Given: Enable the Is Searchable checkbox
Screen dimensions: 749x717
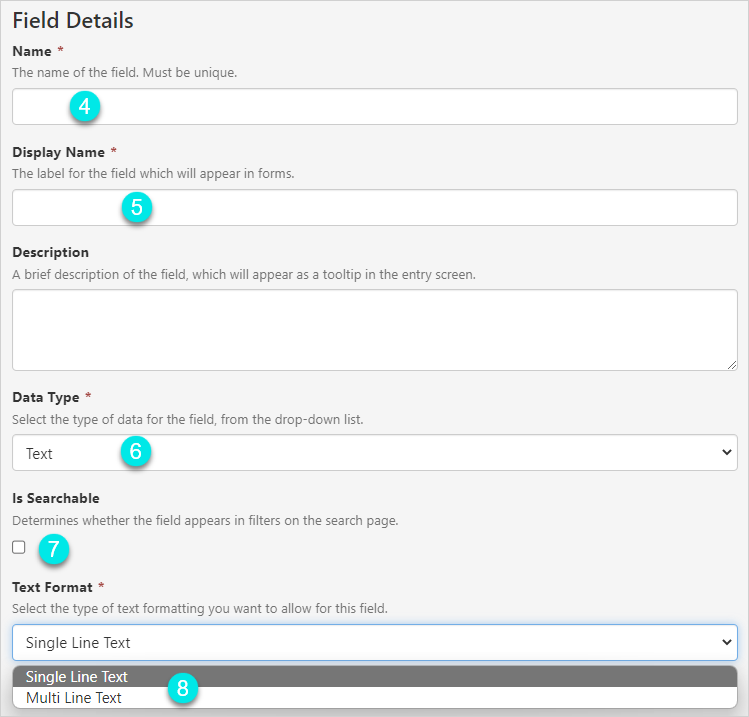Looking at the screenshot, I should 19,547.
